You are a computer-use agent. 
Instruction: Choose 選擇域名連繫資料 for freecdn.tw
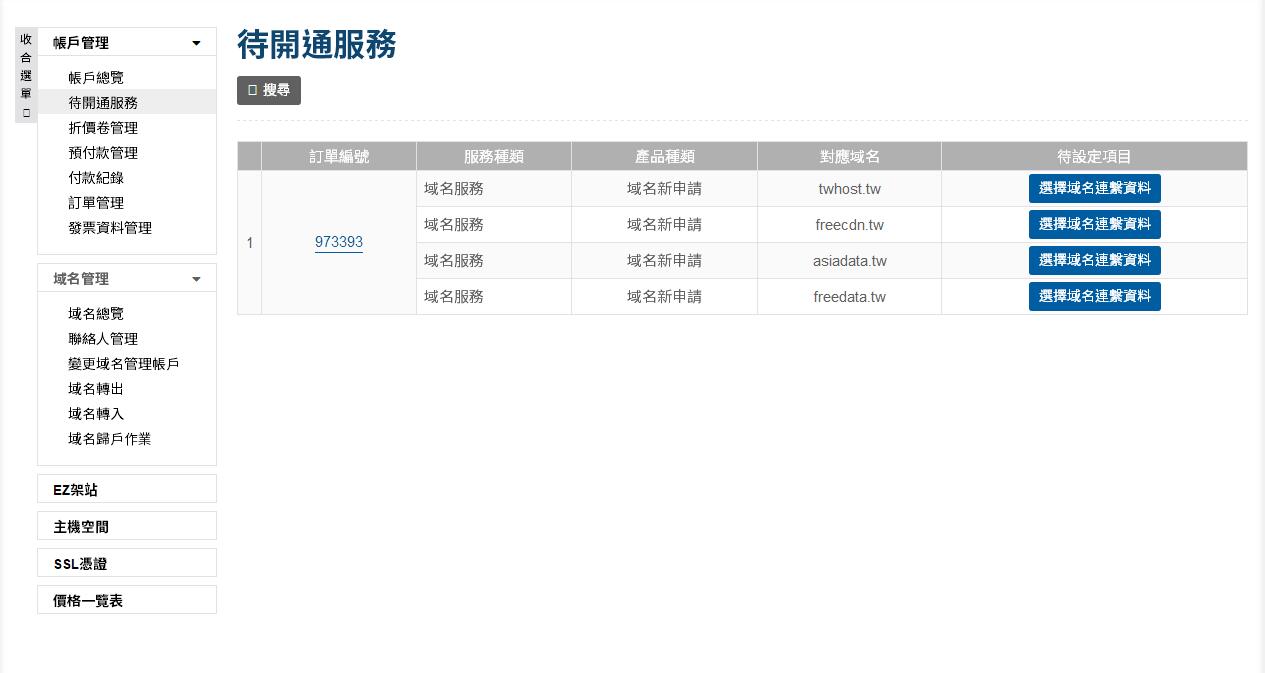click(x=1095, y=225)
